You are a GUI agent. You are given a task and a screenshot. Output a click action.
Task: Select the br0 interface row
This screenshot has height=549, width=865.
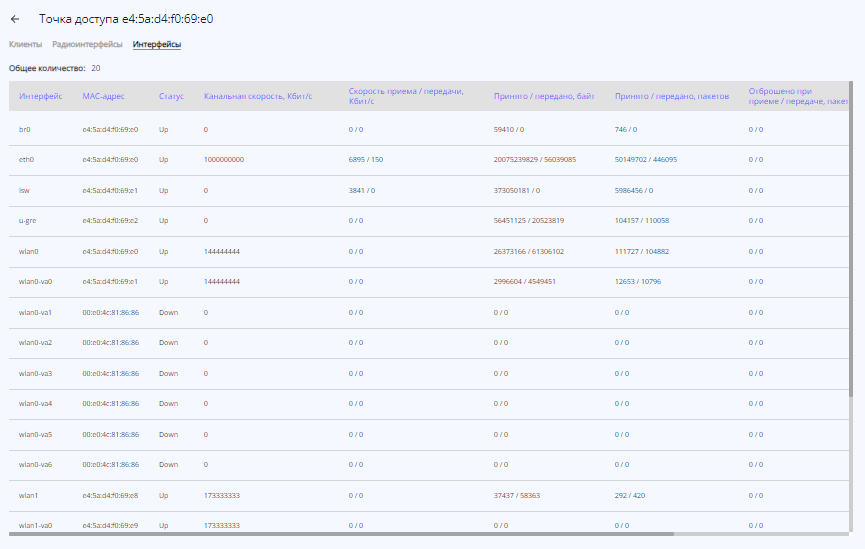[x=25, y=129]
